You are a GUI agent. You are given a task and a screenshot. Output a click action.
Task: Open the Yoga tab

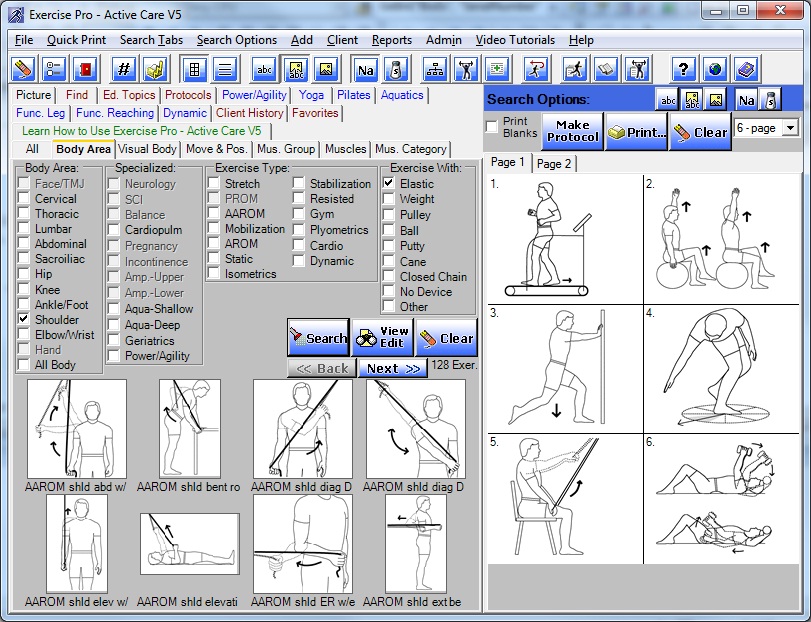click(x=311, y=95)
